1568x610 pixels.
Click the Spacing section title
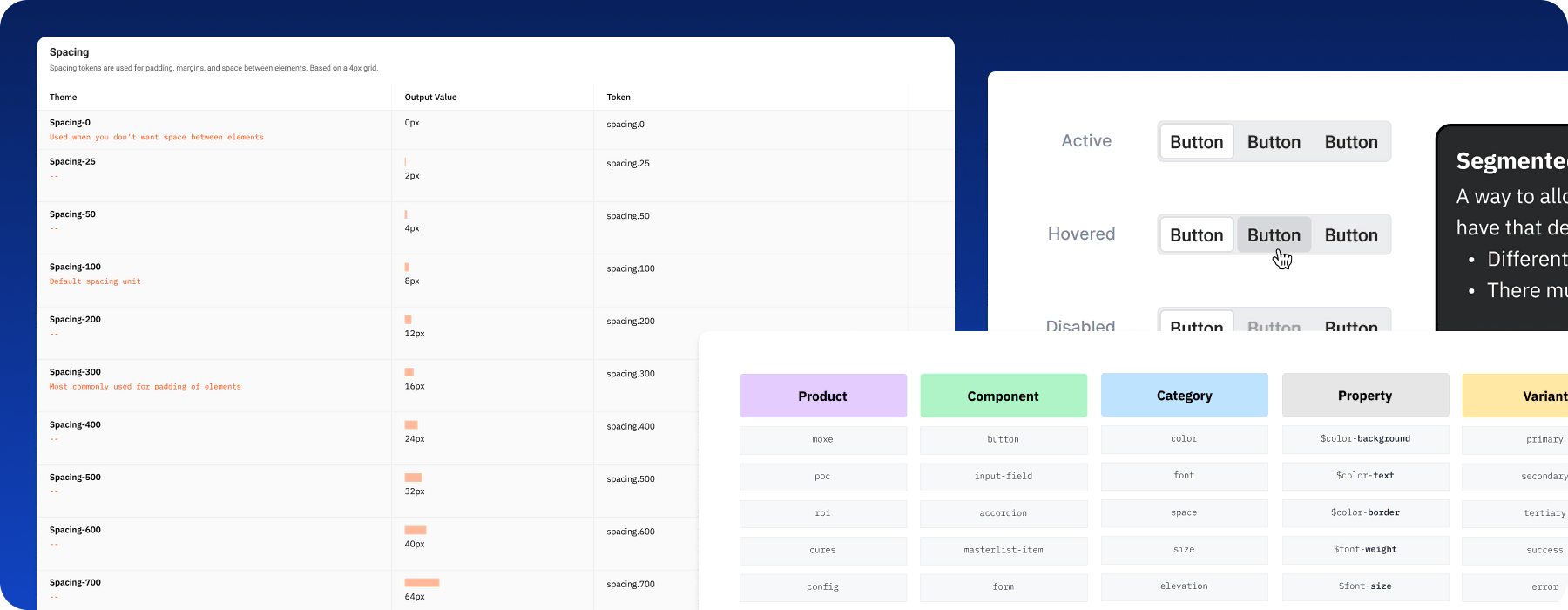click(69, 52)
